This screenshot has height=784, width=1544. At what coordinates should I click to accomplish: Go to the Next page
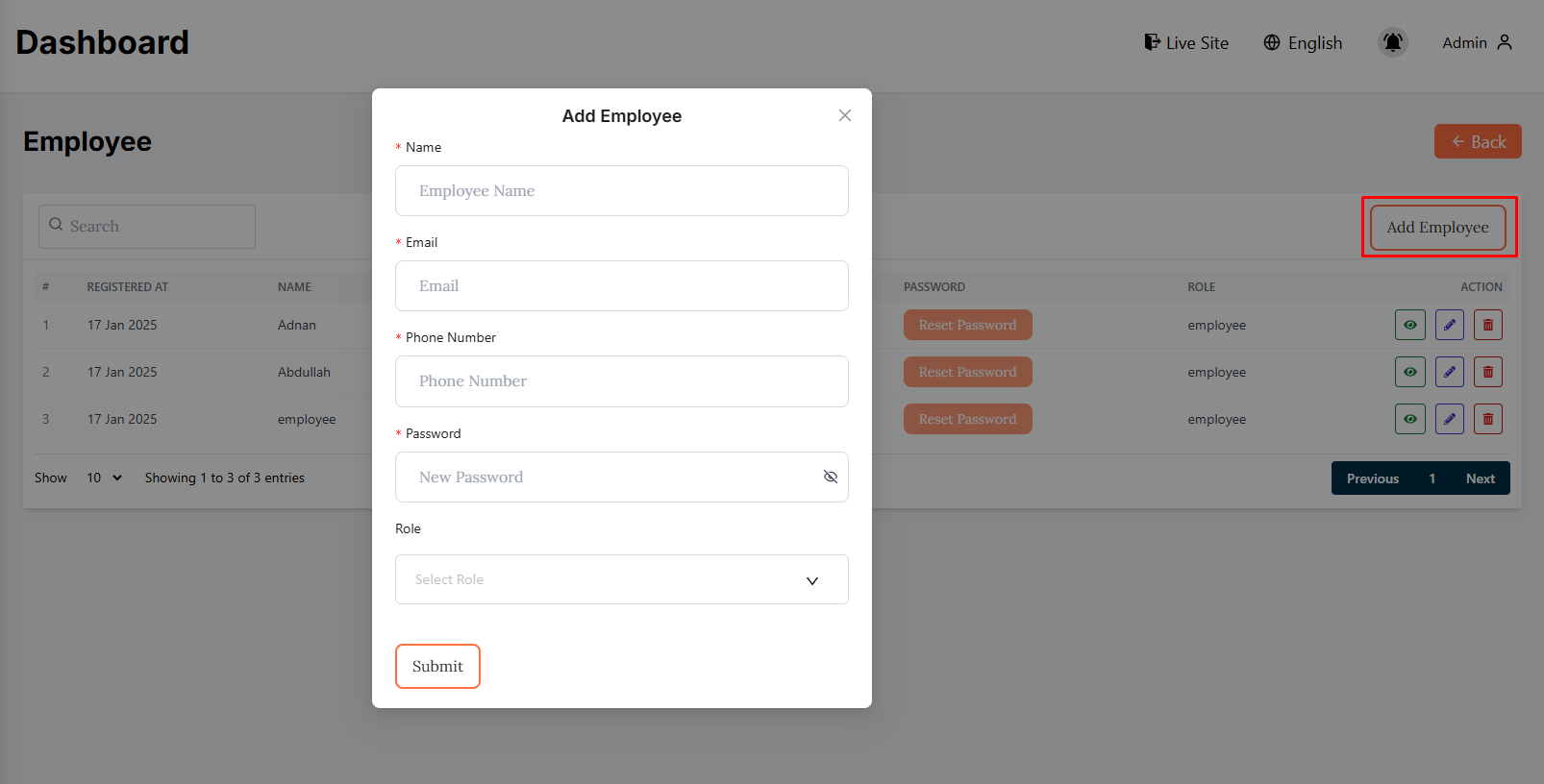point(1480,478)
